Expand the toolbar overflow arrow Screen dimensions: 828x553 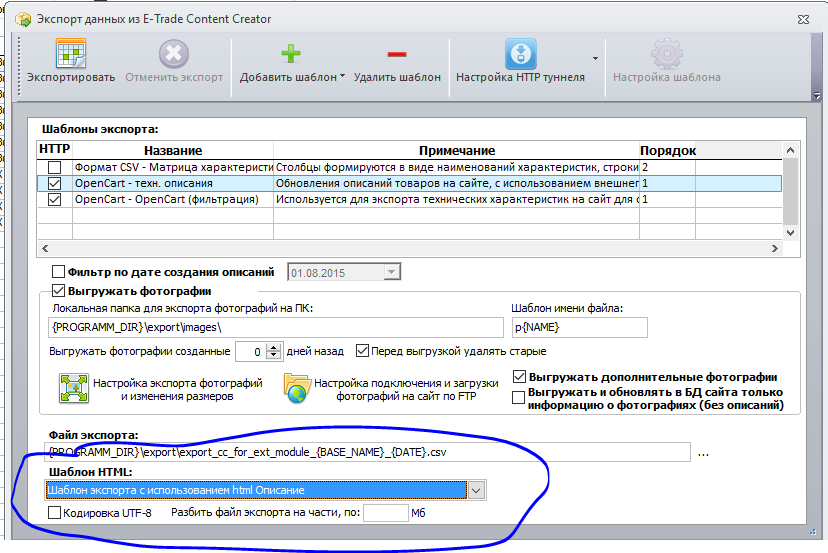click(x=817, y=96)
